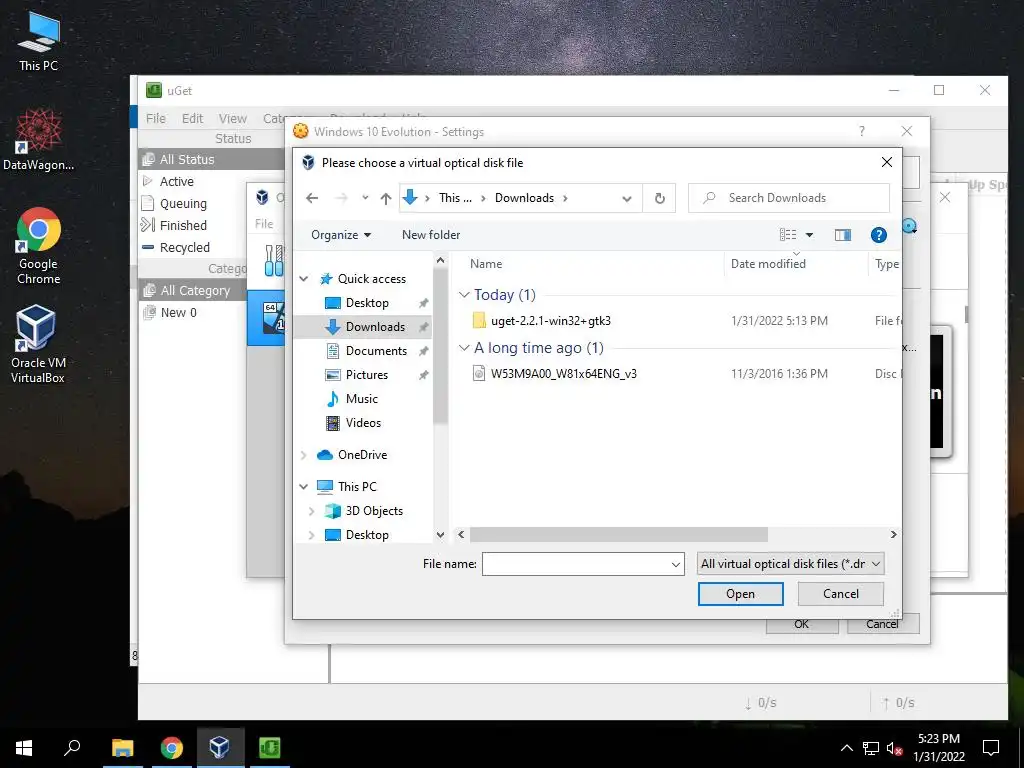Screen dimensions: 1024x768
Task: Open Chrome from the taskbar
Action: click(171, 748)
